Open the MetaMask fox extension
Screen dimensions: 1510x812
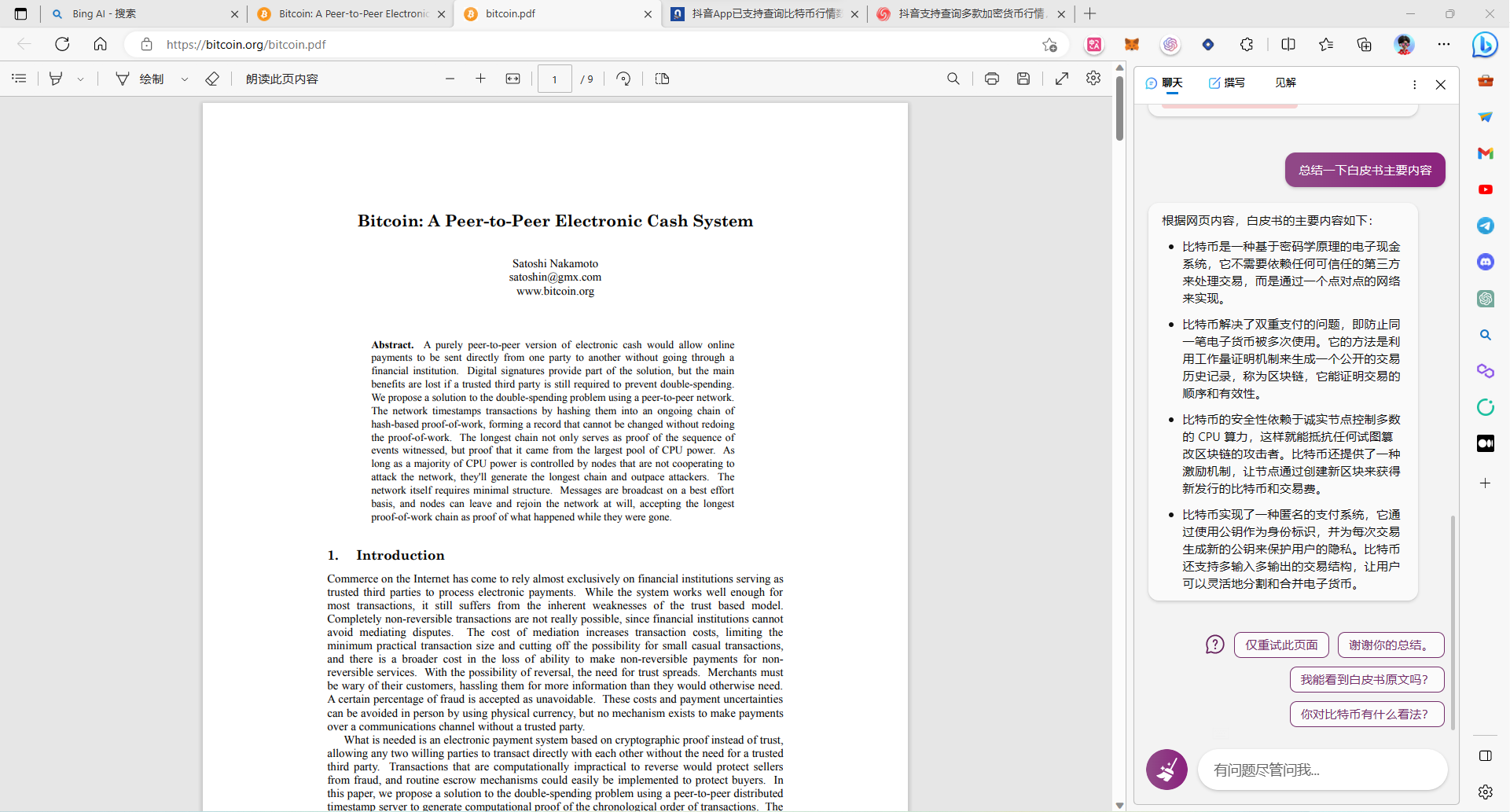(x=1132, y=45)
